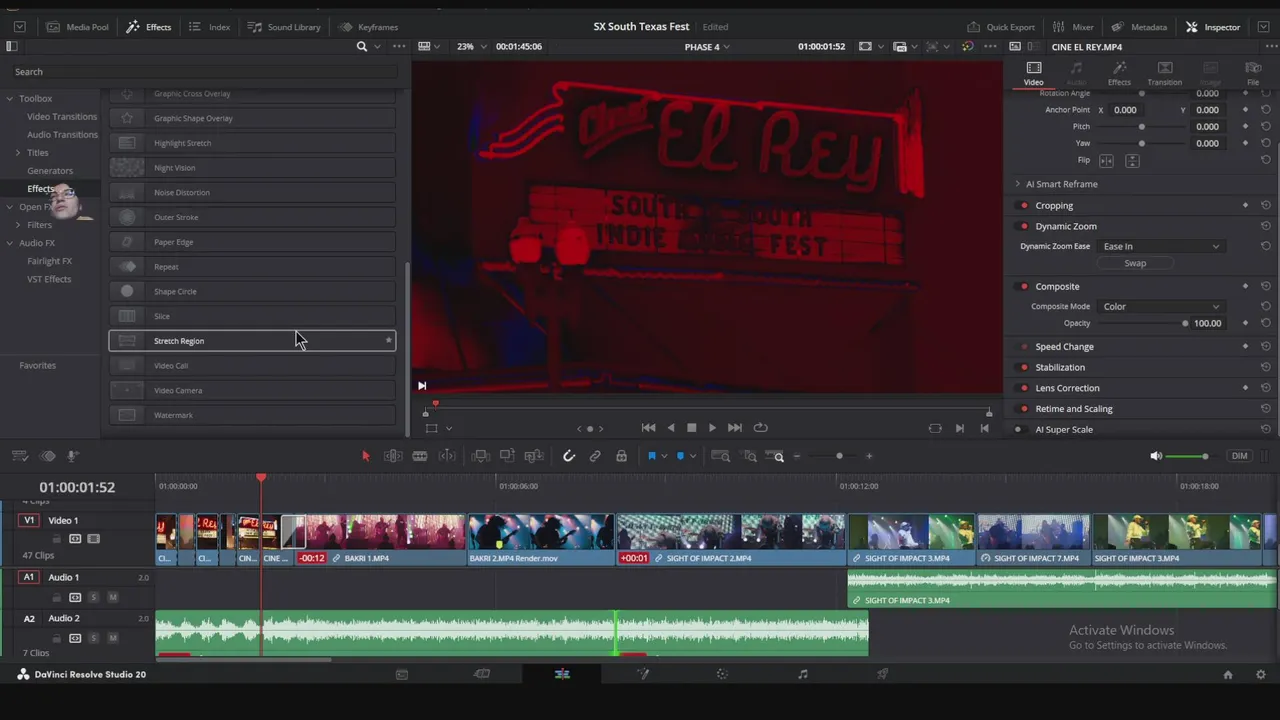
Task: Open the PHASE 4 timeline dropdown
Action: coord(706,47)
